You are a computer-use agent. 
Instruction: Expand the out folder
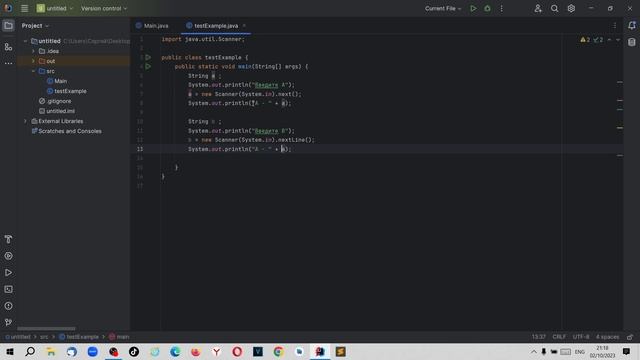tap(33, 61)
